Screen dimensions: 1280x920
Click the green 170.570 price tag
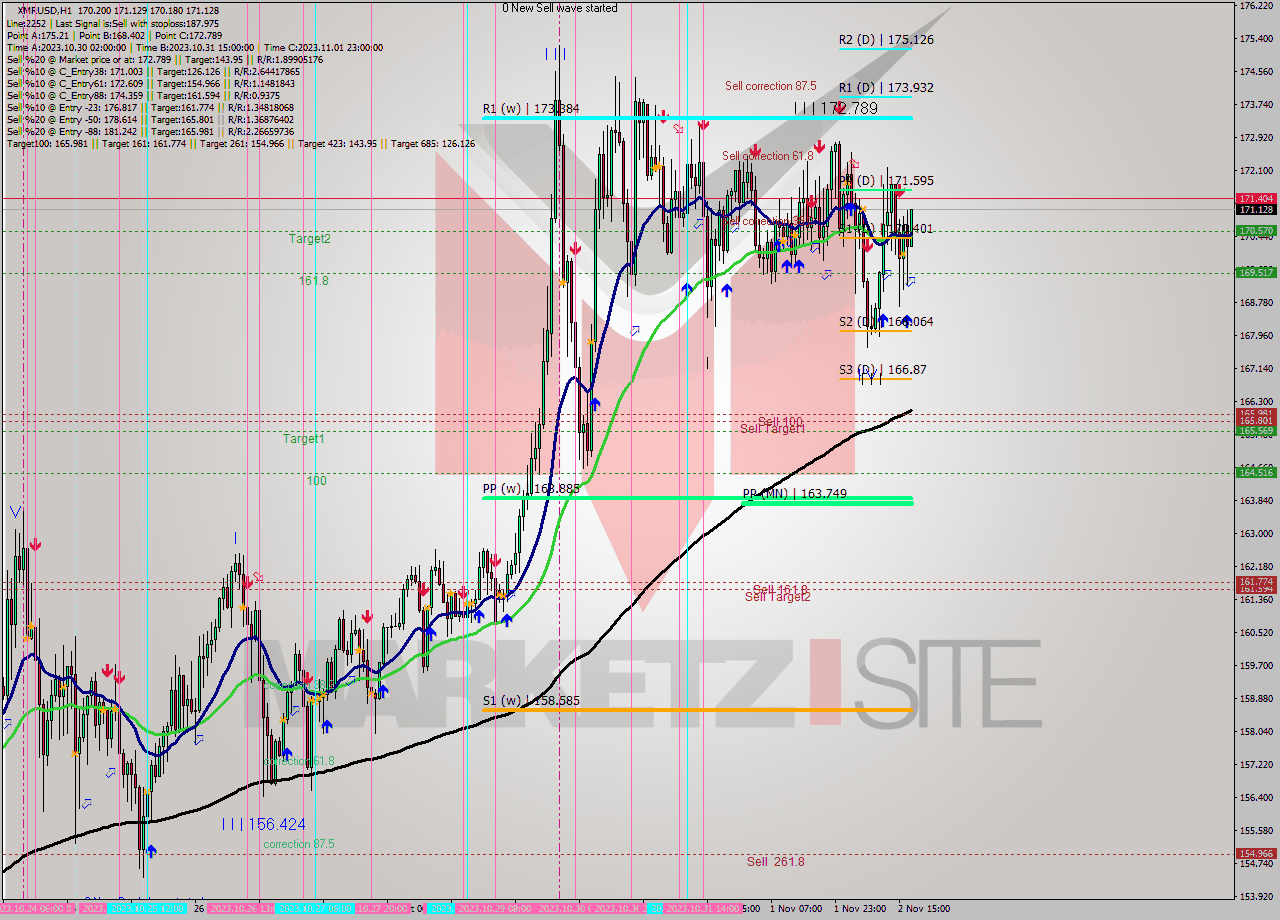(x=1256, y=231)
